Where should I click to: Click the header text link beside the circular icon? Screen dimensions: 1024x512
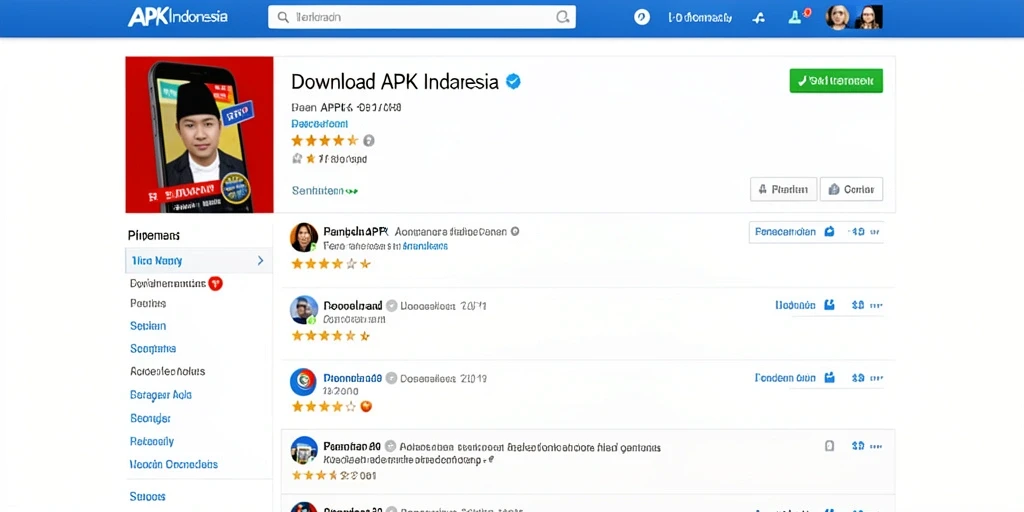coord(699,18)
